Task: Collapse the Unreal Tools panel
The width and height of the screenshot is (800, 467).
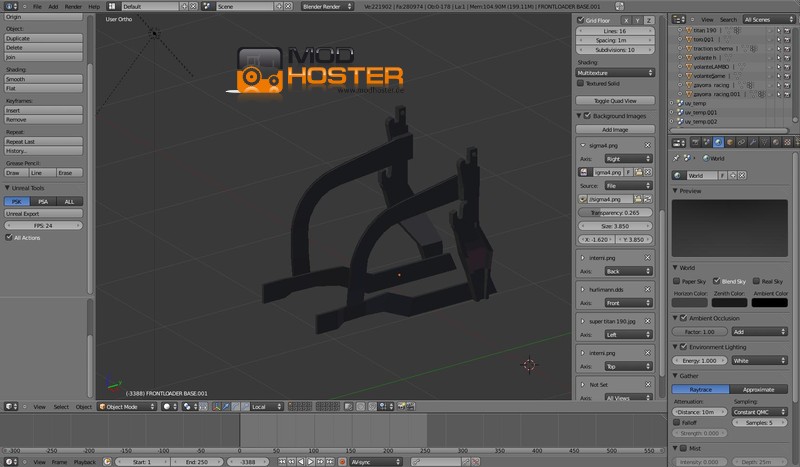Action: click(x=8, y=188)
